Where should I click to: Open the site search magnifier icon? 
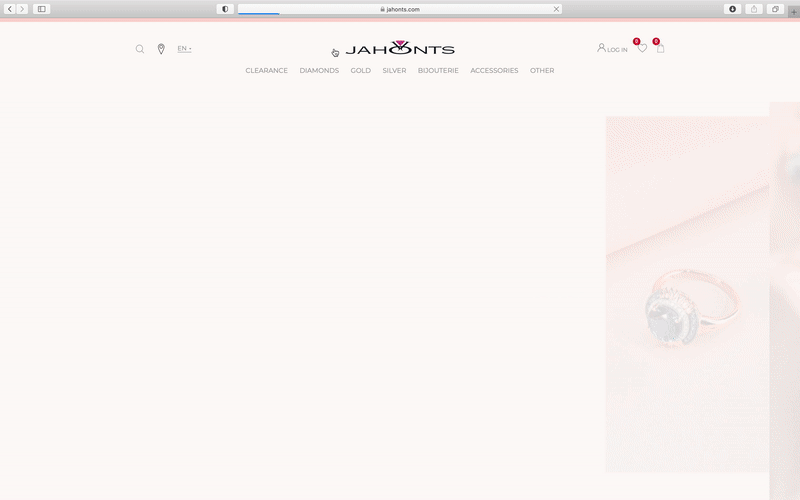click(x=140, y=49)
